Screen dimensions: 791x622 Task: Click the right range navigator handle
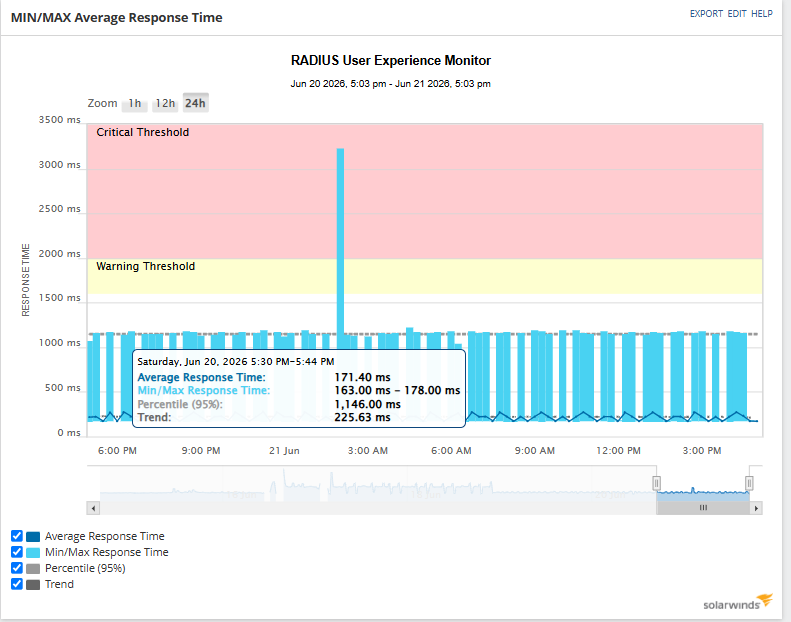pos(749,483)
